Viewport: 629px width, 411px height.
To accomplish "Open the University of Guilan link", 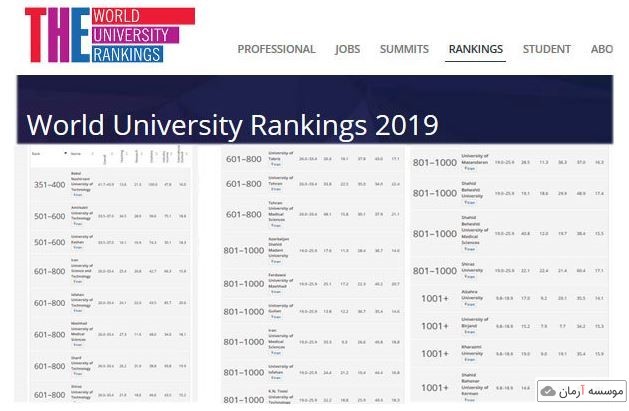I will [281, 308].
